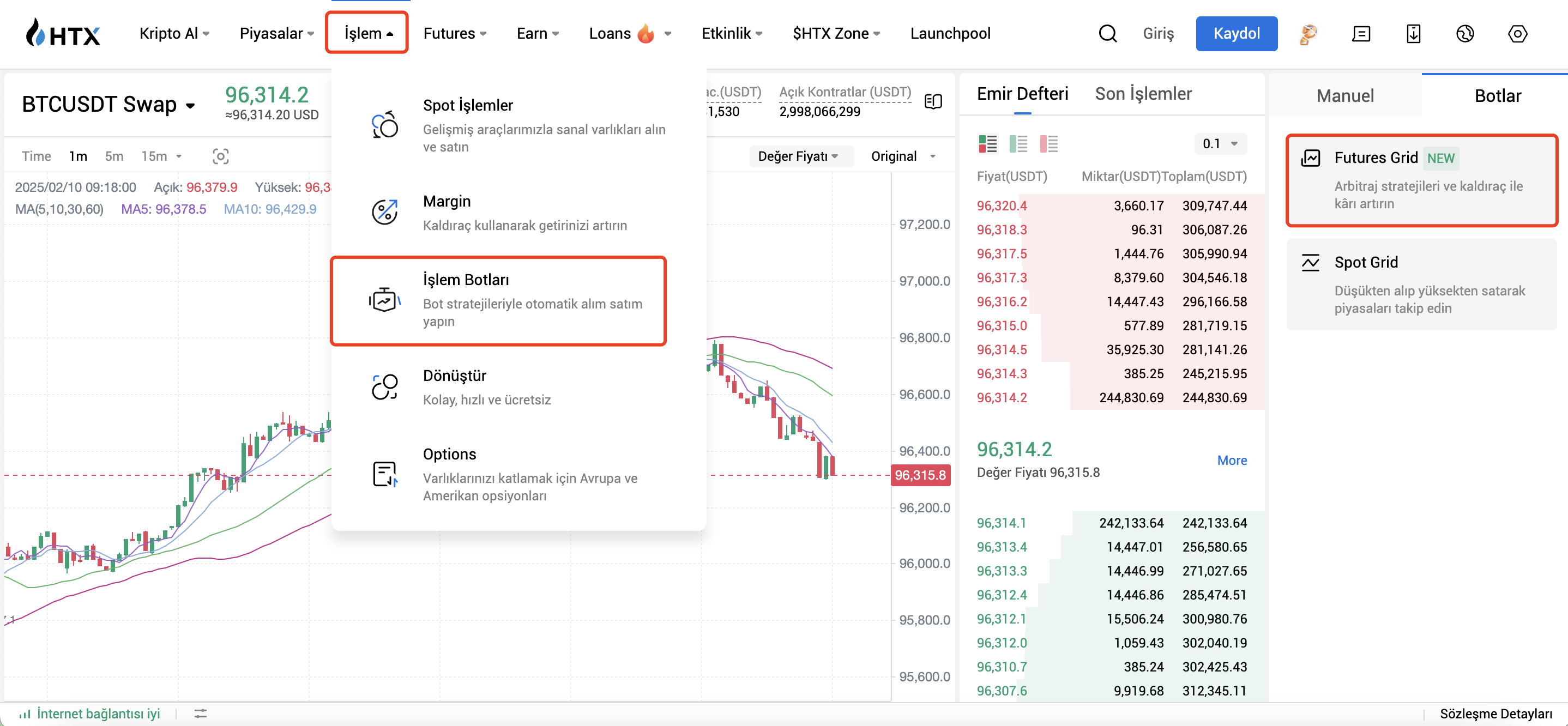Click the contract guide book icon
This screenshot has height=726, width=1568.
click(x=932, y=101)
